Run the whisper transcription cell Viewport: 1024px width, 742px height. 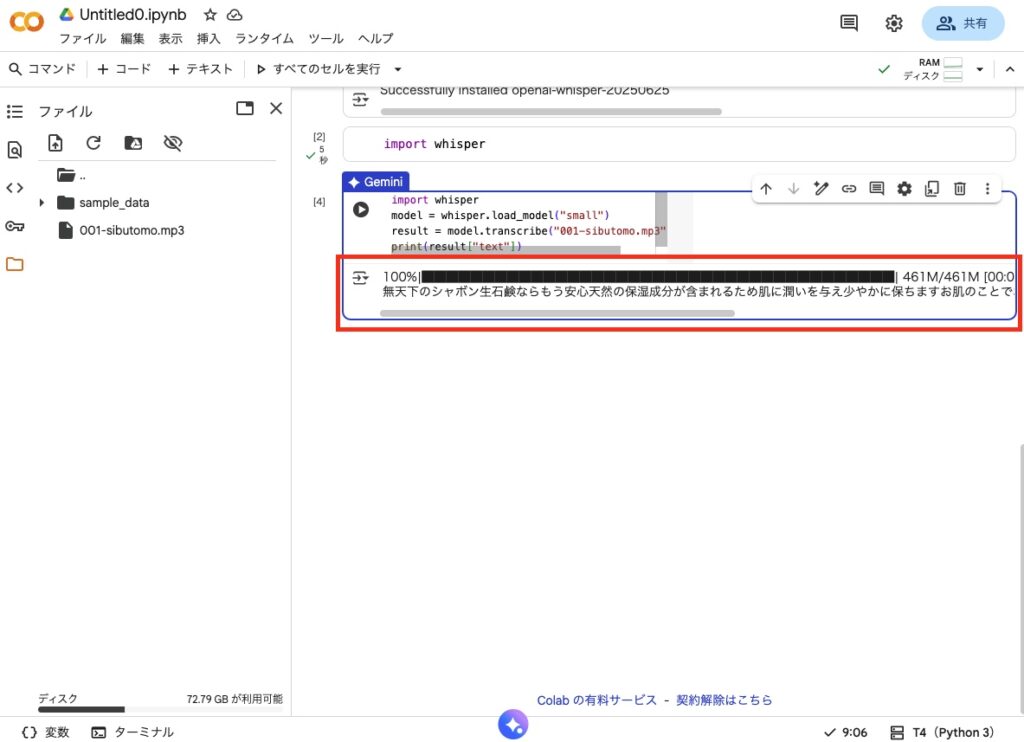(x=361, y=210)
